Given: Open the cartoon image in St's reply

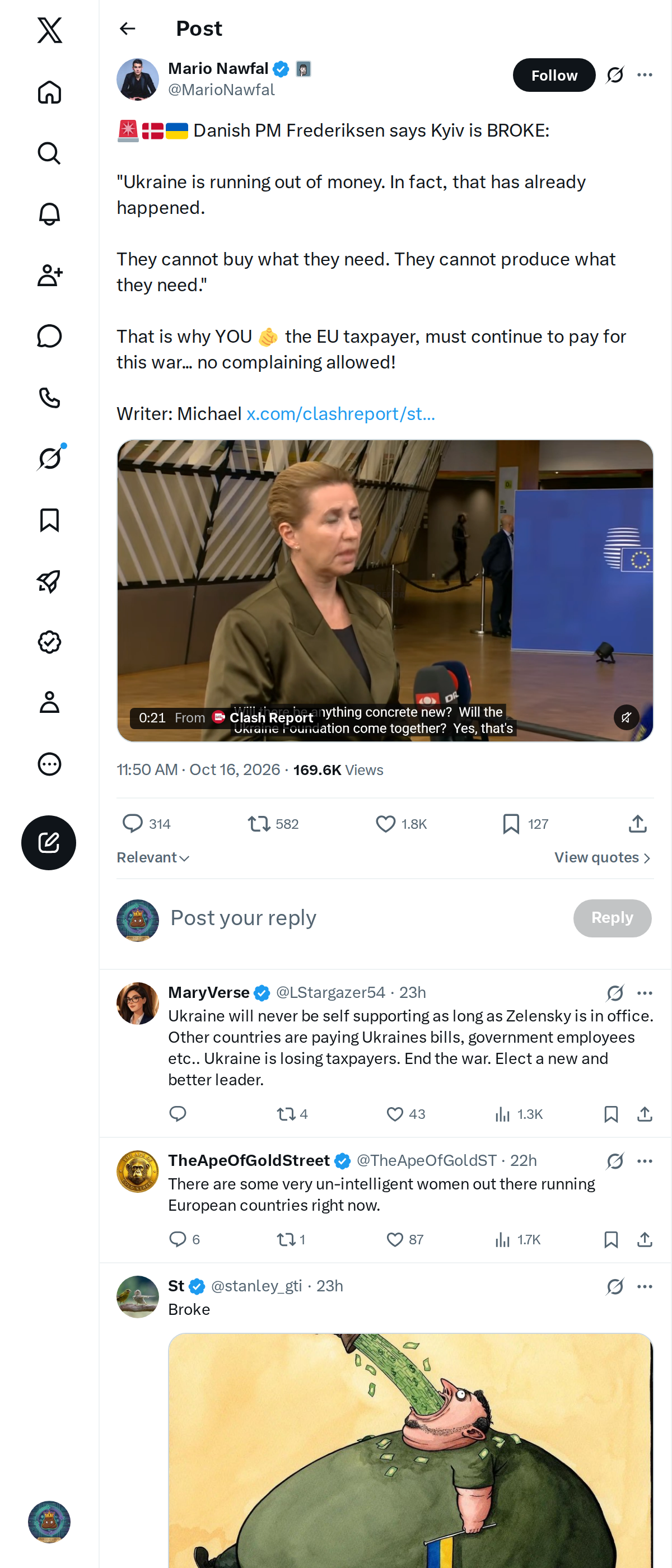Looking at the screenshot, I should tap(410, 1450).
